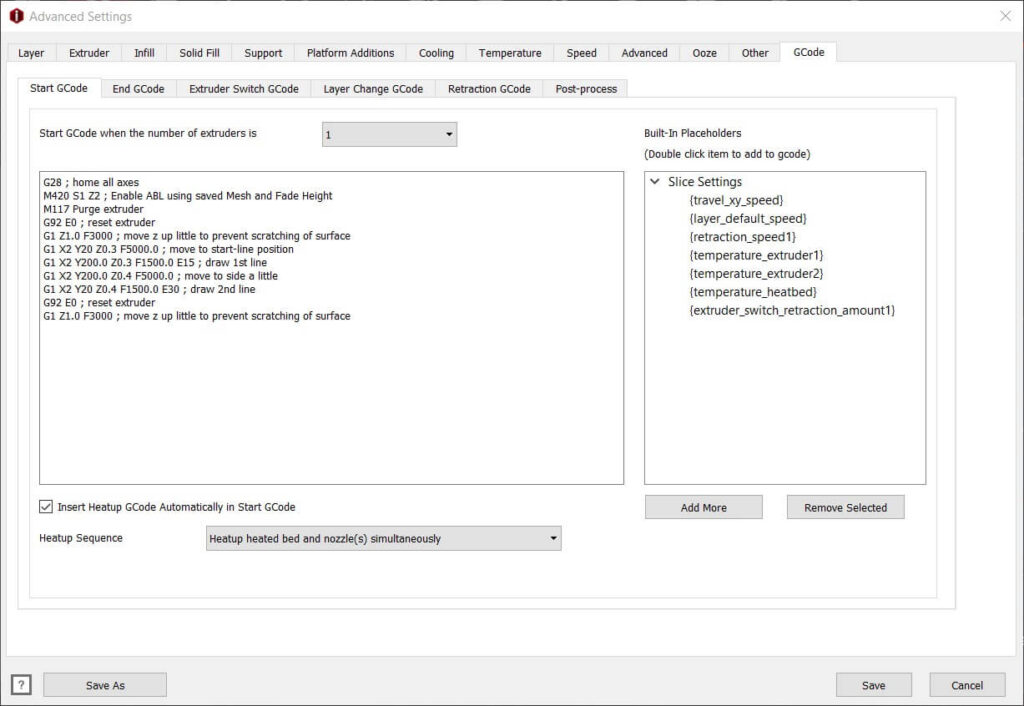This screenshot has height=706, width=1024.
Task: Open the number of extruders dropdown
Action: pyautogui.click(x=389, y=135)
